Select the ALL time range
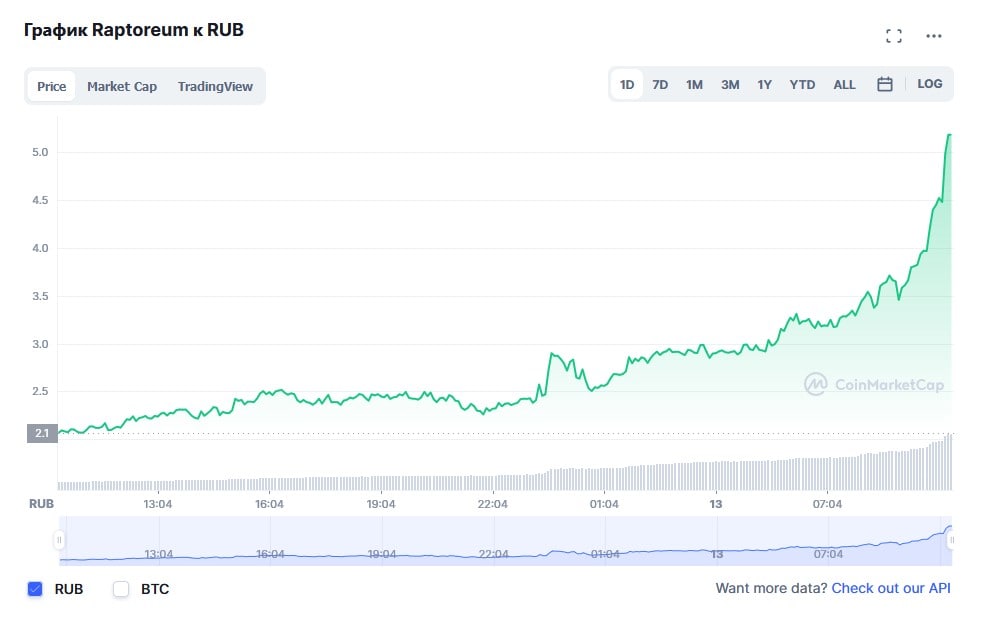Image resolution: width=986 pixels, height=625 pixels. pyautogui.click(x=845, y=84)
